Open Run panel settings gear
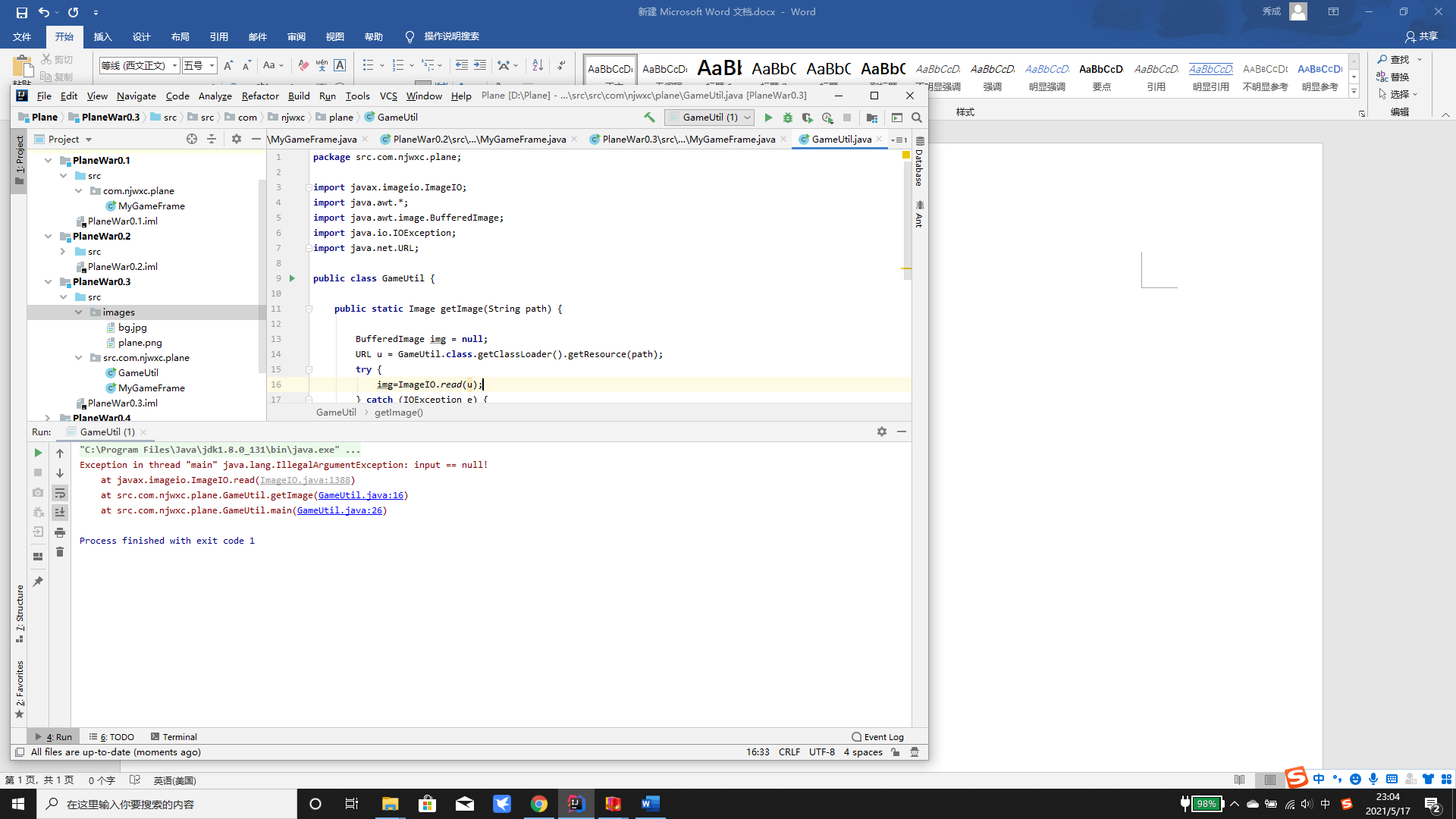Viewport: 1456px width, 819px height. tap(882, 431)
